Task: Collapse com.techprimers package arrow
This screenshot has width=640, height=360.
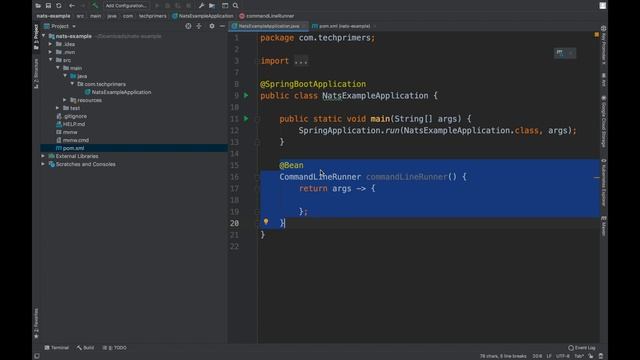Action: [x=72, y=84]
